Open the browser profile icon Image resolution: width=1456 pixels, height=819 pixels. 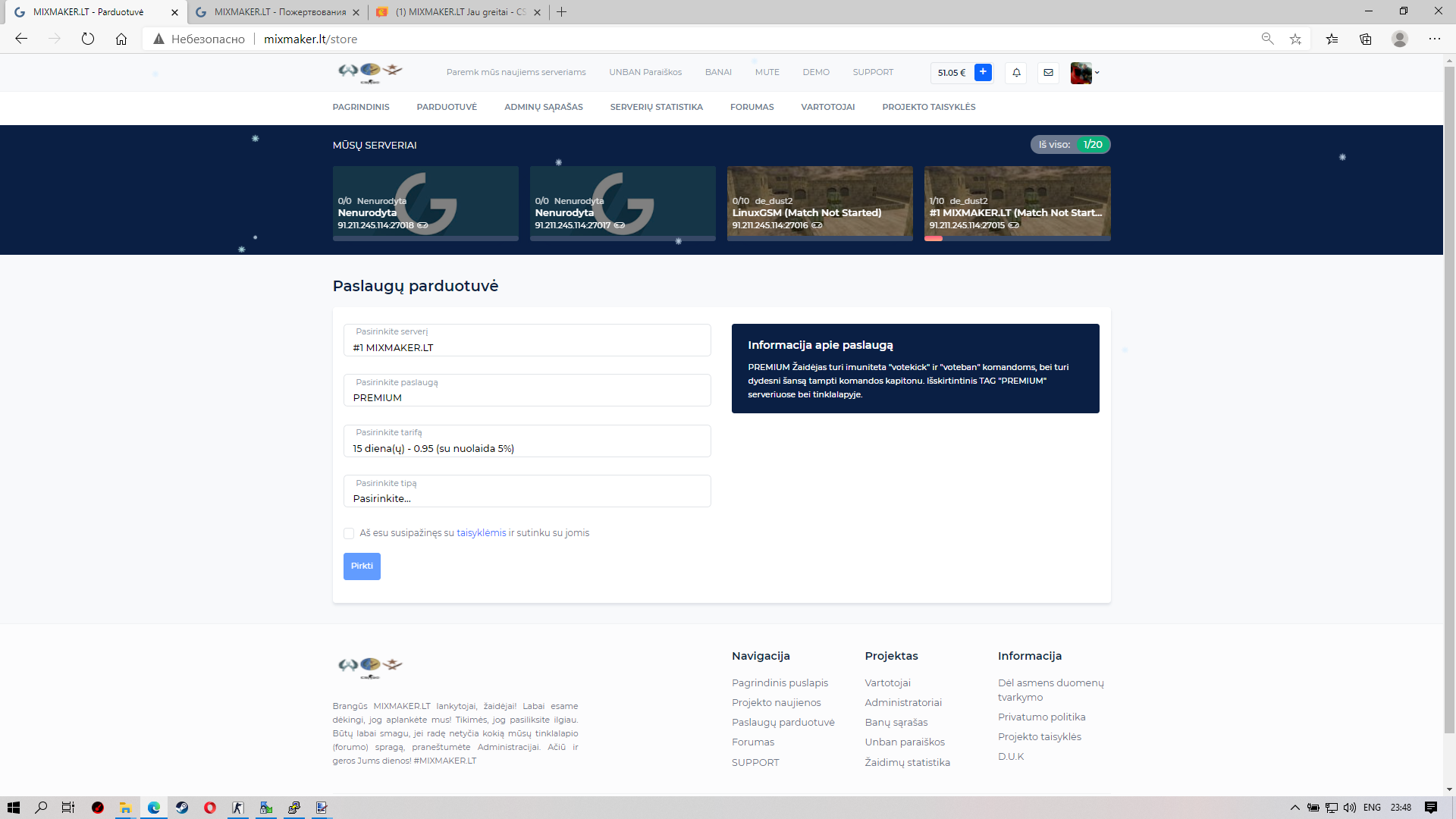click(x=1400, y=39)
